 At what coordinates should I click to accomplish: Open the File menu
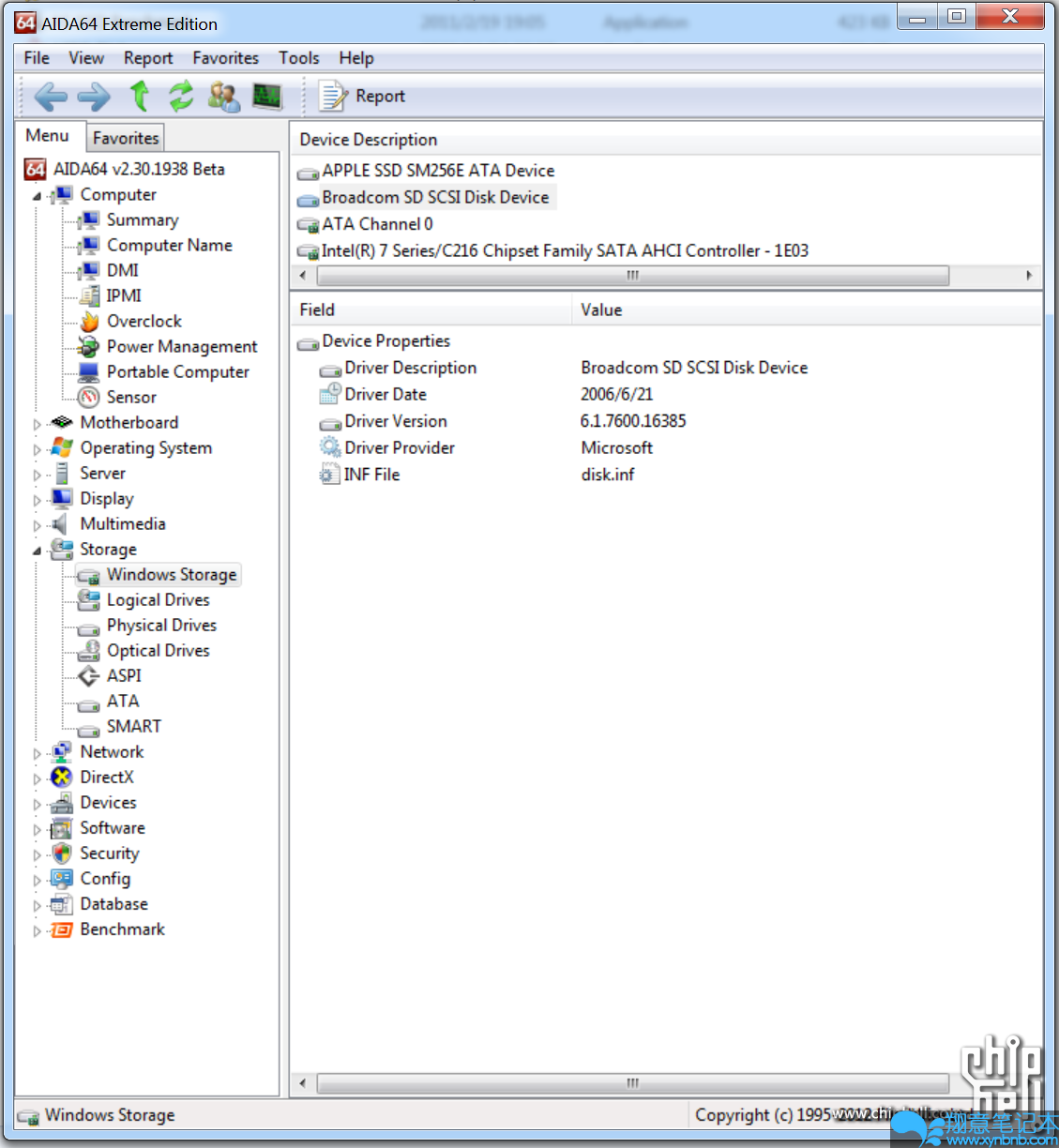(x=37, y=58)
